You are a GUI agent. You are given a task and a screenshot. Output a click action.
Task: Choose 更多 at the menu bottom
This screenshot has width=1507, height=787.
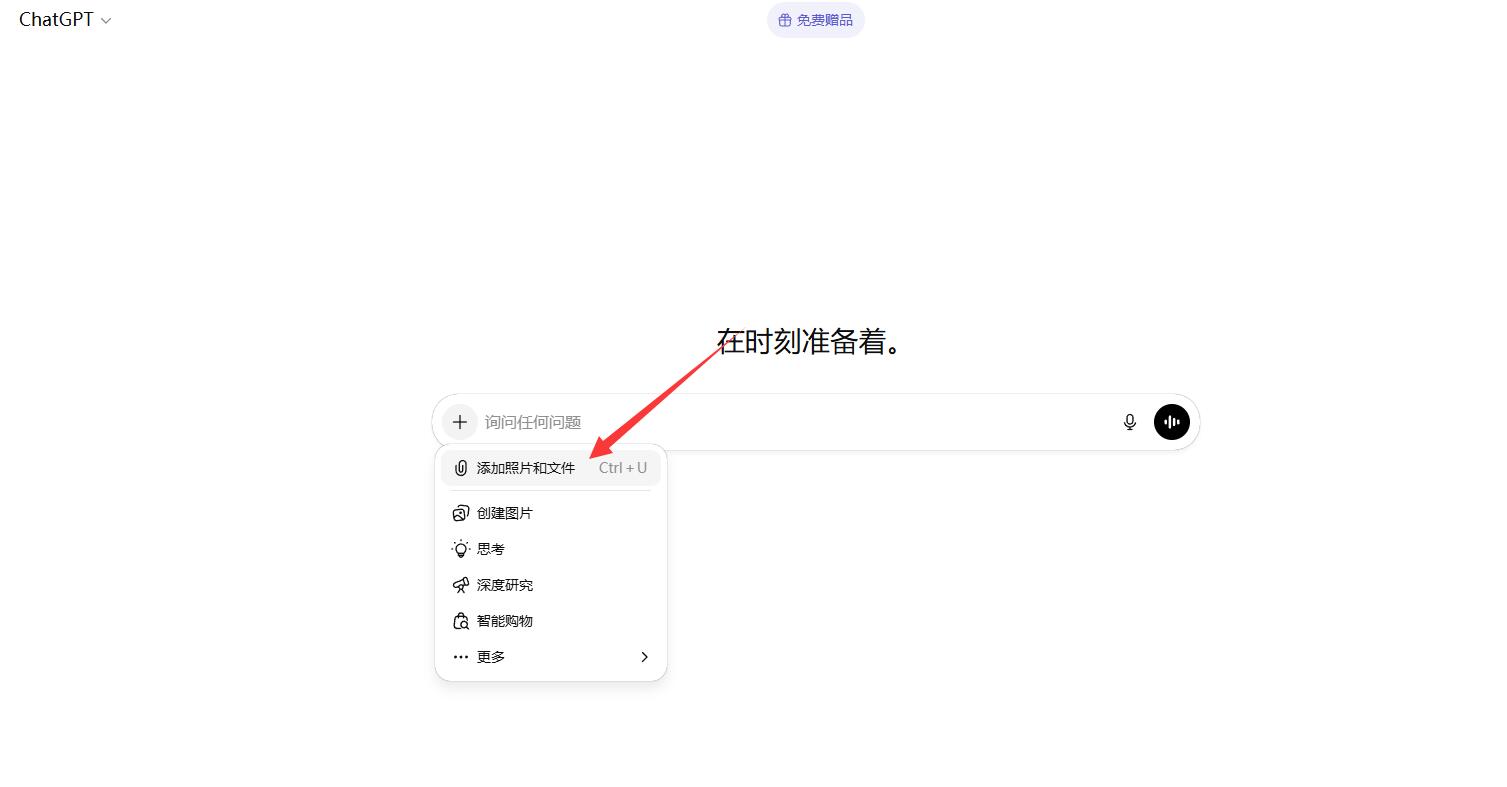[x=490, y=657]
